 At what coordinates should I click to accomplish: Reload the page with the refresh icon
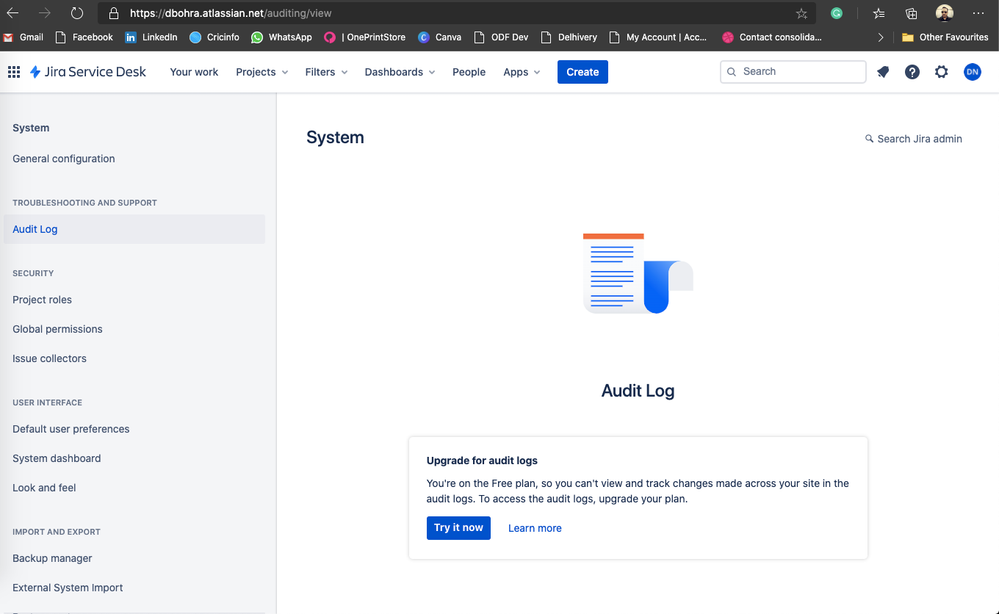pyautogui.click(x=77, y=13)
